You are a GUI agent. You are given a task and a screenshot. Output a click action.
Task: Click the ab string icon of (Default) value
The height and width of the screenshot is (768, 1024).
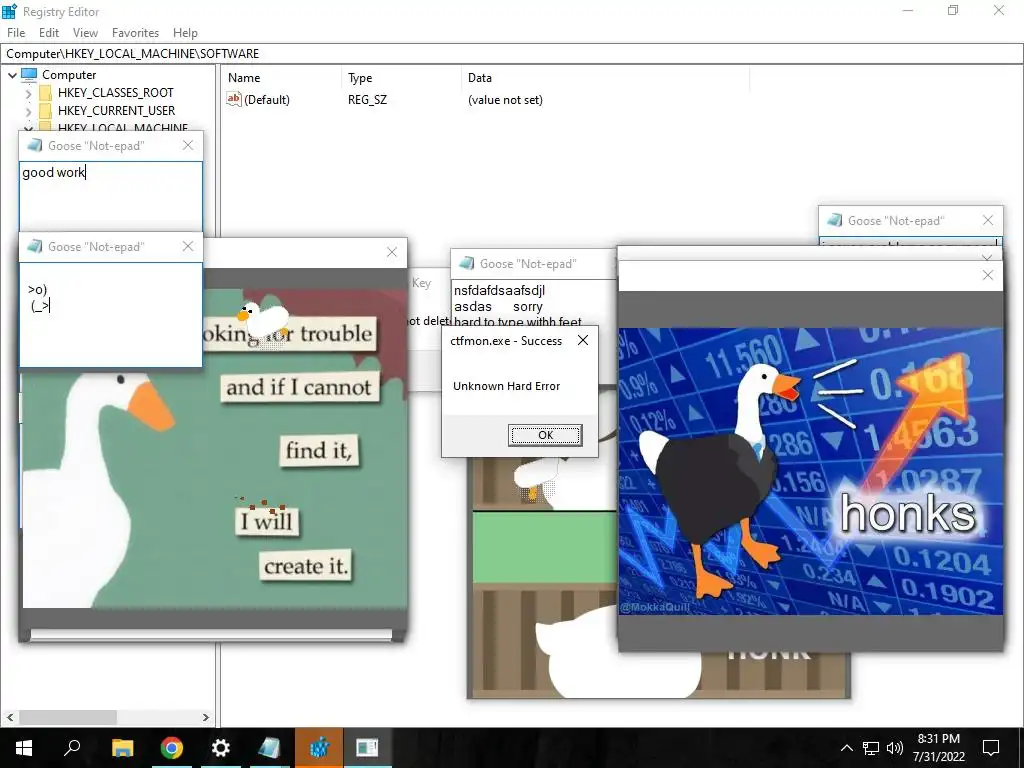coord(234,99)
